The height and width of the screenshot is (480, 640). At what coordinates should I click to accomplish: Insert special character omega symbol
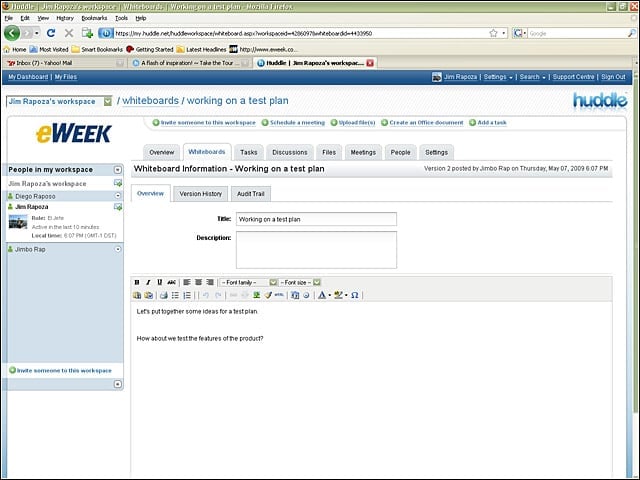pyautogui.click(x=355, y=295)
